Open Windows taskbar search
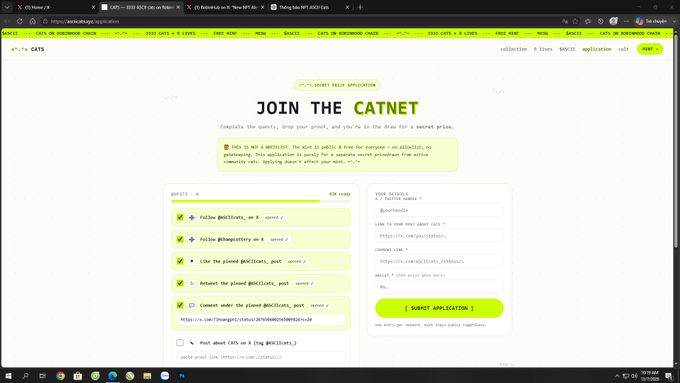The width and height of the screenshot is (680, 383). coord(26,376)
